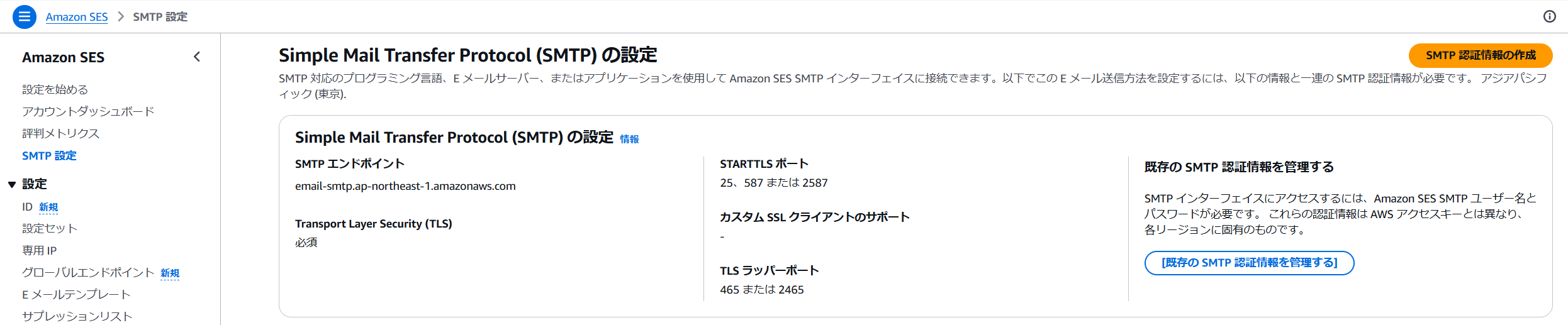Image resolution: width=1568 pixels, height=325 pixels.
Task: Collapse the 設定 section triangle
Action: coord(12,184)
